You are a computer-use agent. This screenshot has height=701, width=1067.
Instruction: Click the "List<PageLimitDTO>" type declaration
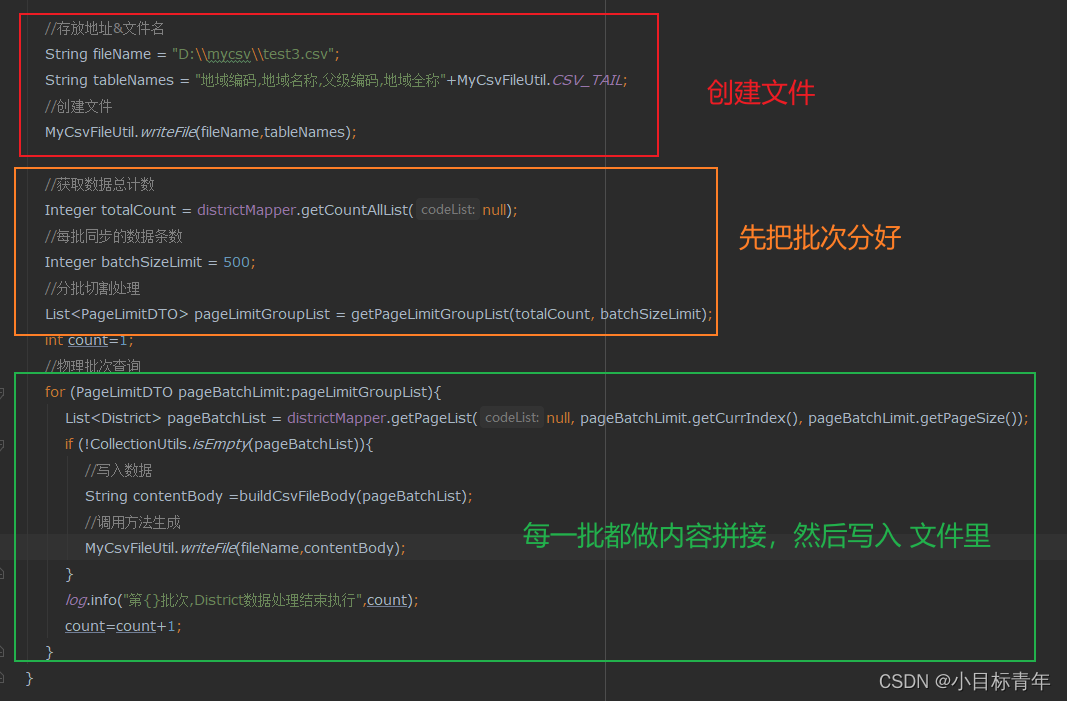pos(116,314)
